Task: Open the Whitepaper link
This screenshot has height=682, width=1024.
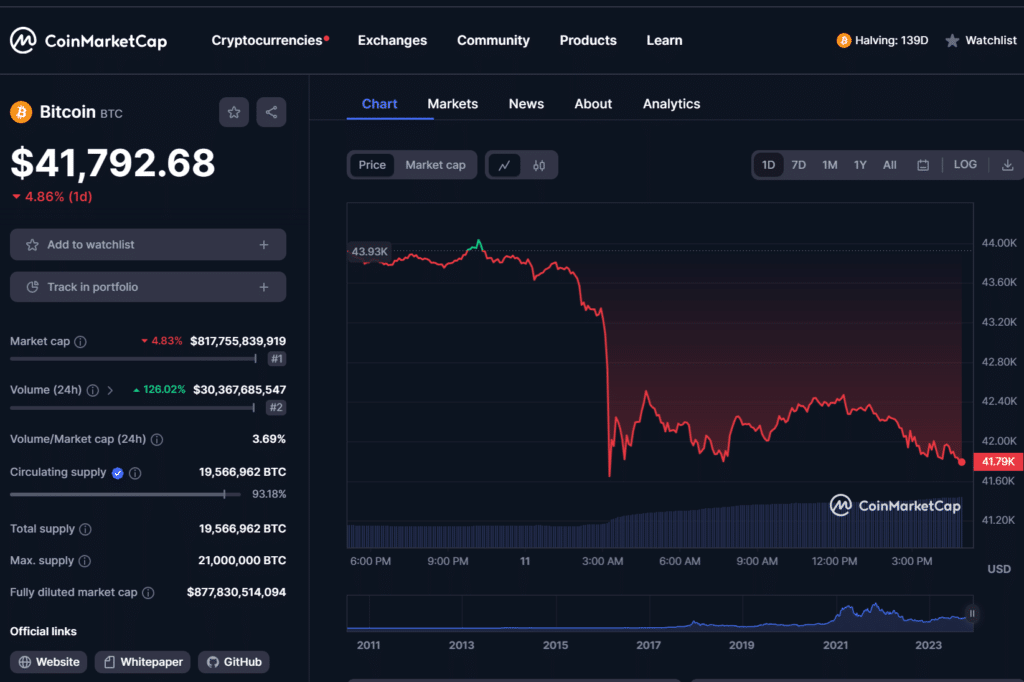Action: (143, 662)
